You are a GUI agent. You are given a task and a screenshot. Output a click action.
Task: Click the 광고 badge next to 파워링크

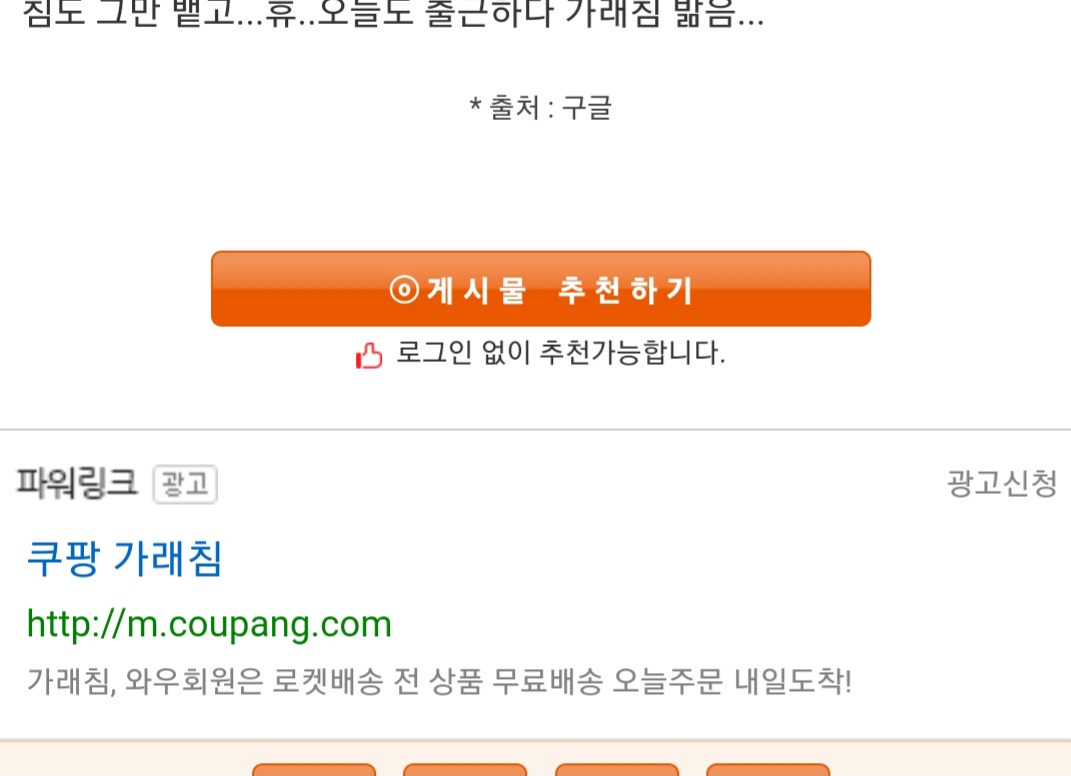pos(185,484)
